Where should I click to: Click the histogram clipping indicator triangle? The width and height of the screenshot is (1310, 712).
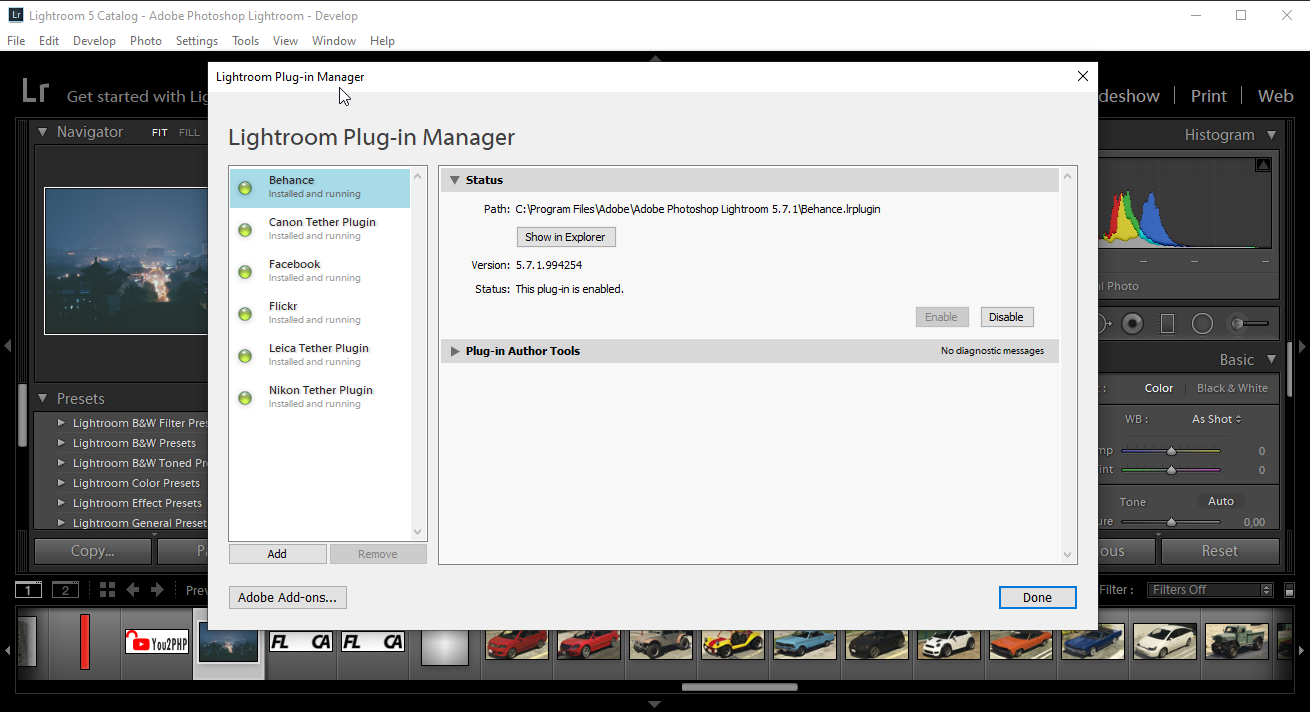[1263, 165]
